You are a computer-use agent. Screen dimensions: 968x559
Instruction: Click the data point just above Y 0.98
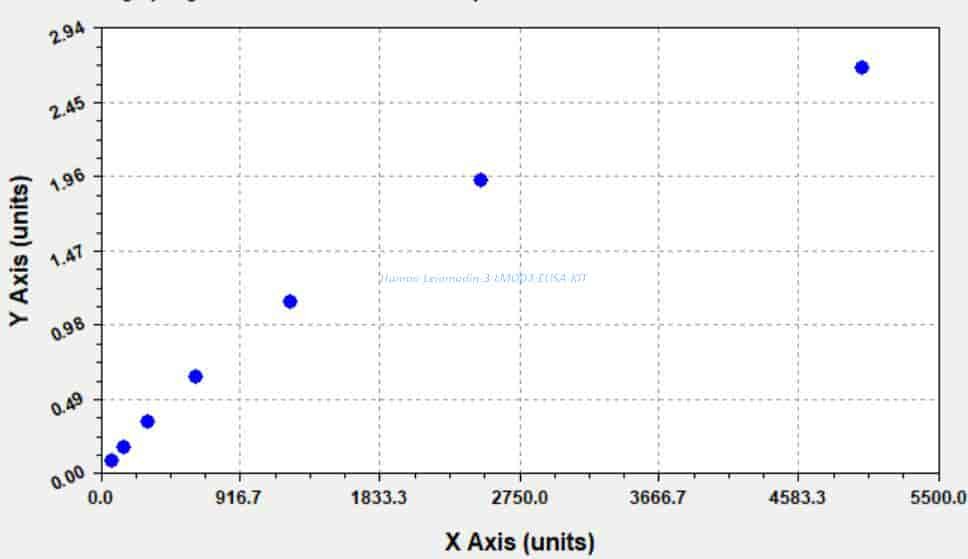(x=290, y=301)
